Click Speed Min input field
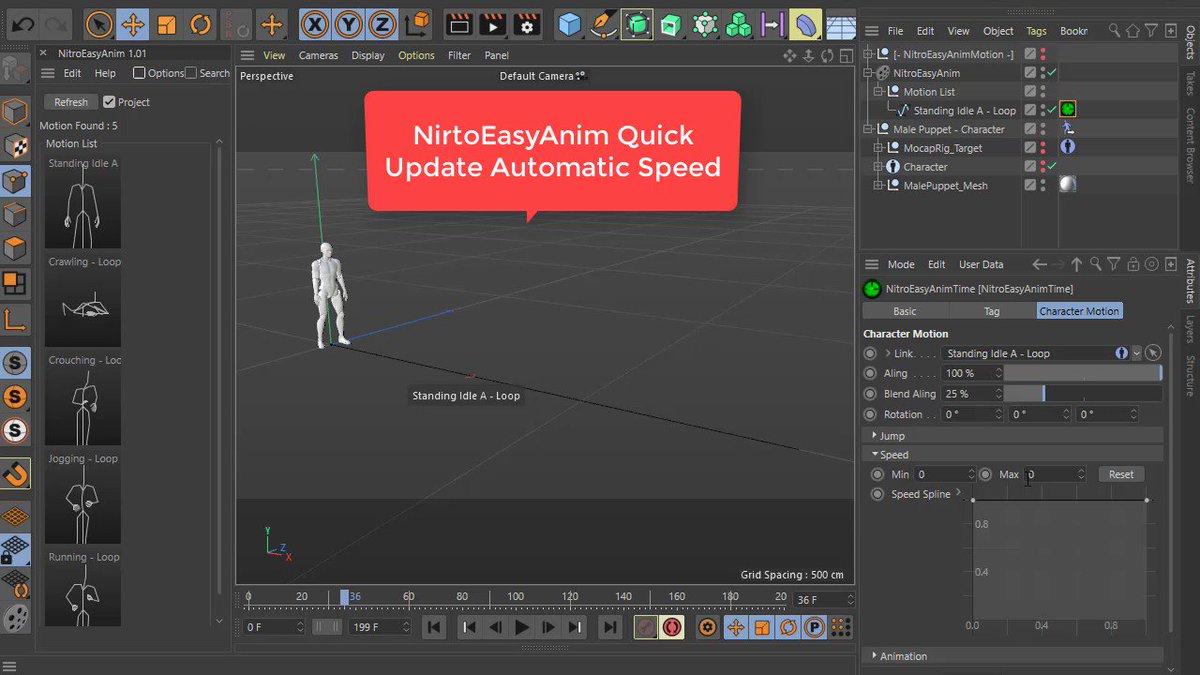The width and height of the screenshot is (1200, 675). [x=944, y=474]
